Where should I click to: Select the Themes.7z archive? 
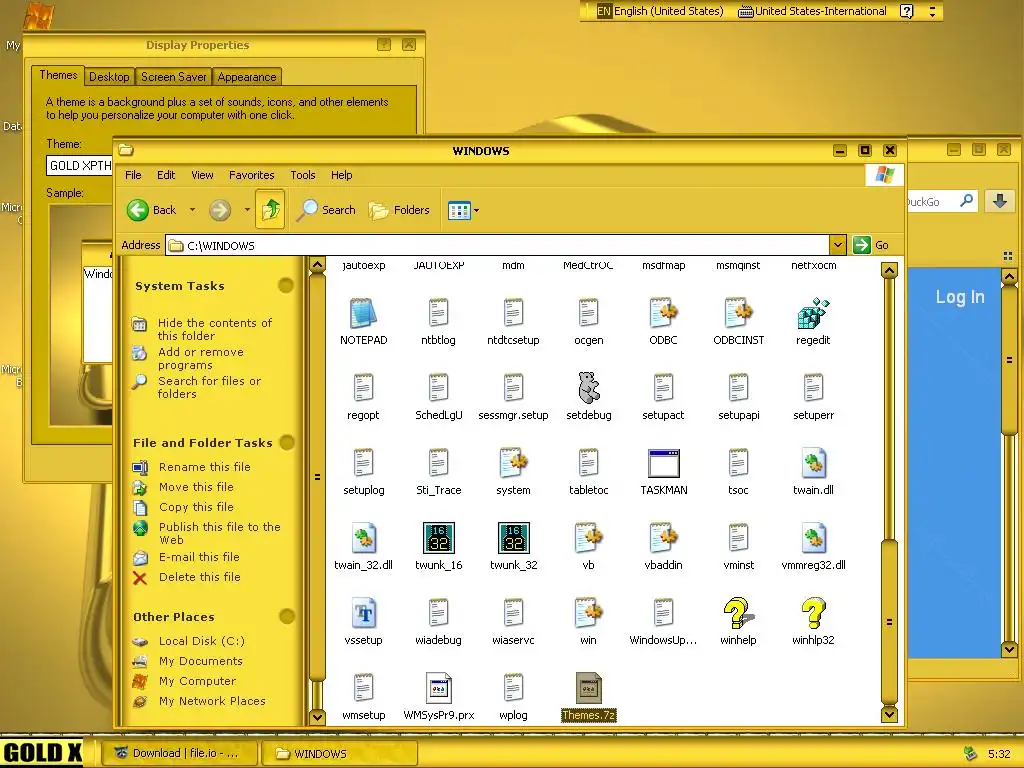(588, 697)
